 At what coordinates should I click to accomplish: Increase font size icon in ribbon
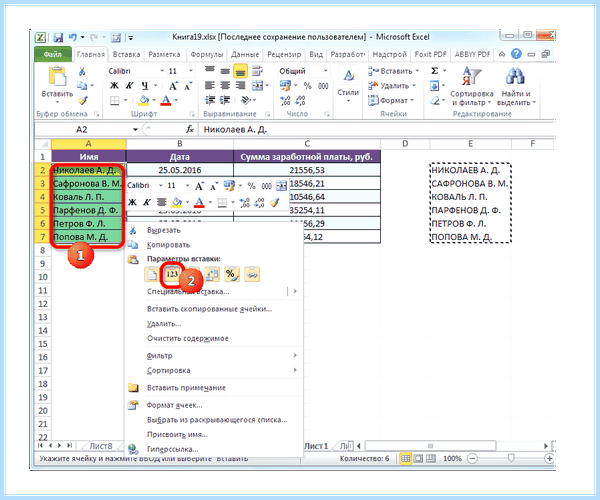[x=173, y=86]
